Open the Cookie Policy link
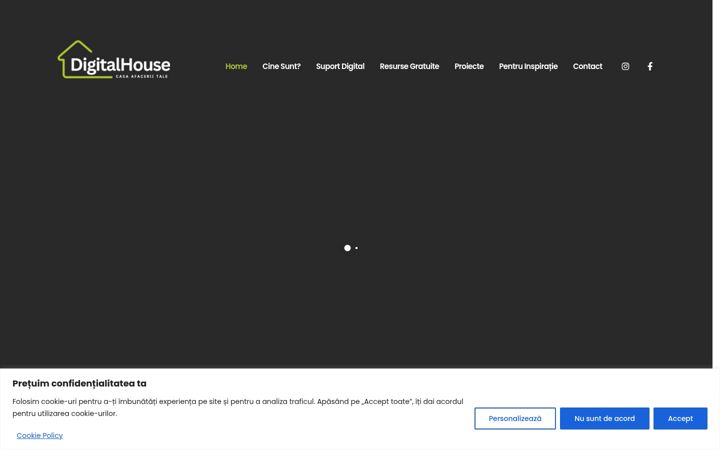 click(x=39, y=435)
